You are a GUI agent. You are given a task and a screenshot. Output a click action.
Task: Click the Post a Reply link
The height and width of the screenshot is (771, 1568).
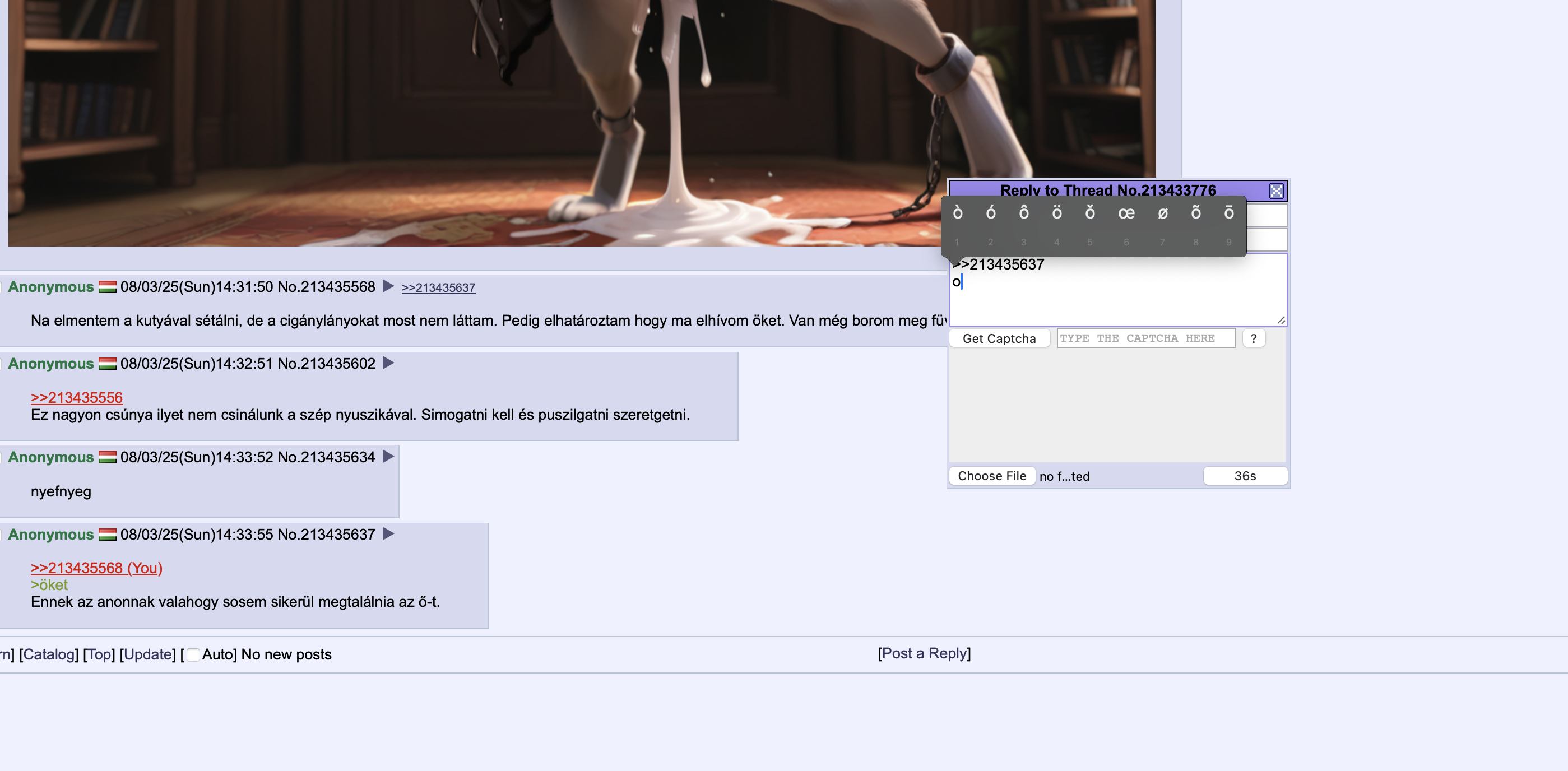[x=924, y=653]
